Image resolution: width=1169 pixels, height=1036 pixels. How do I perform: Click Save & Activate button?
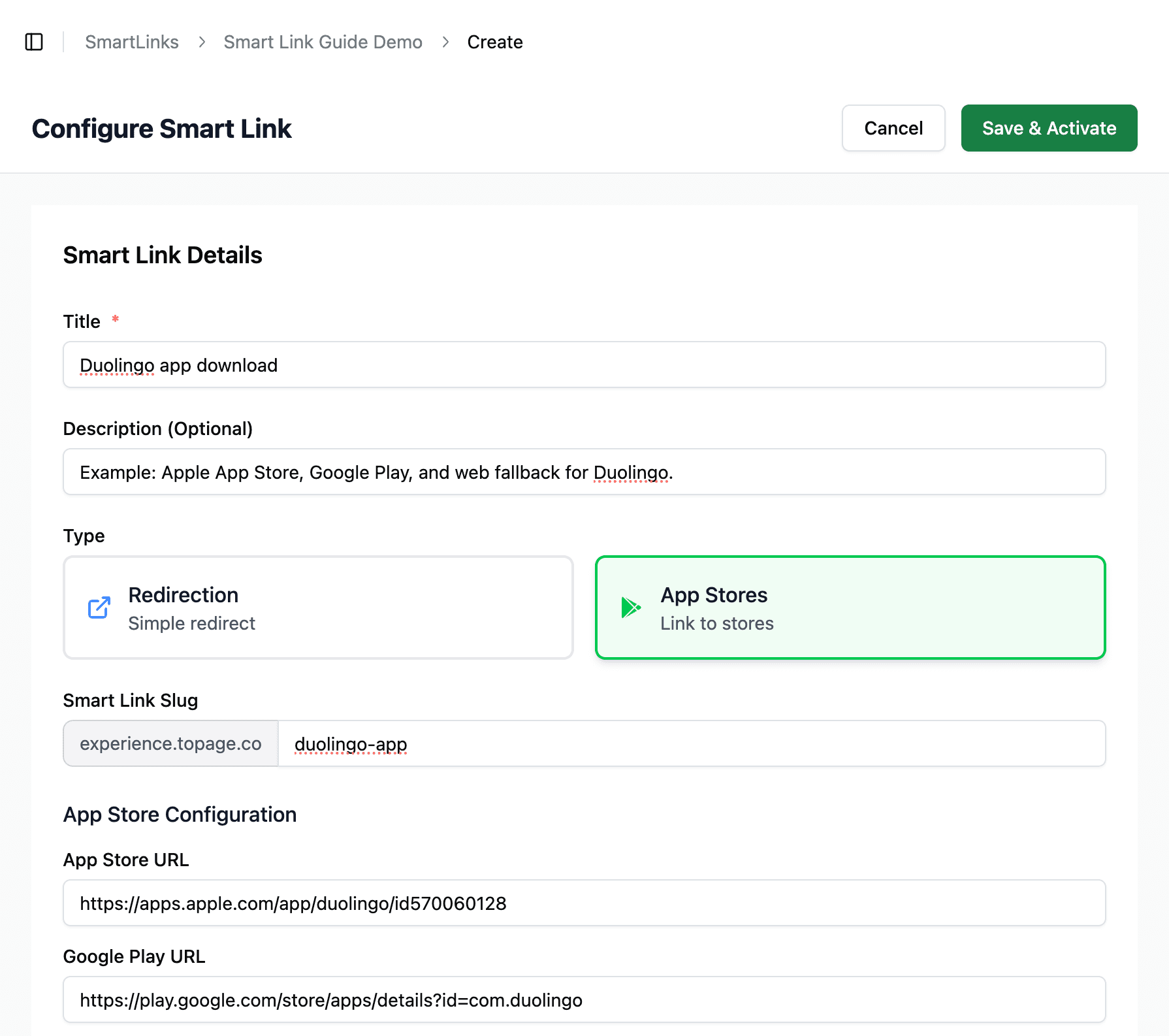click(x=1049, y=128)
